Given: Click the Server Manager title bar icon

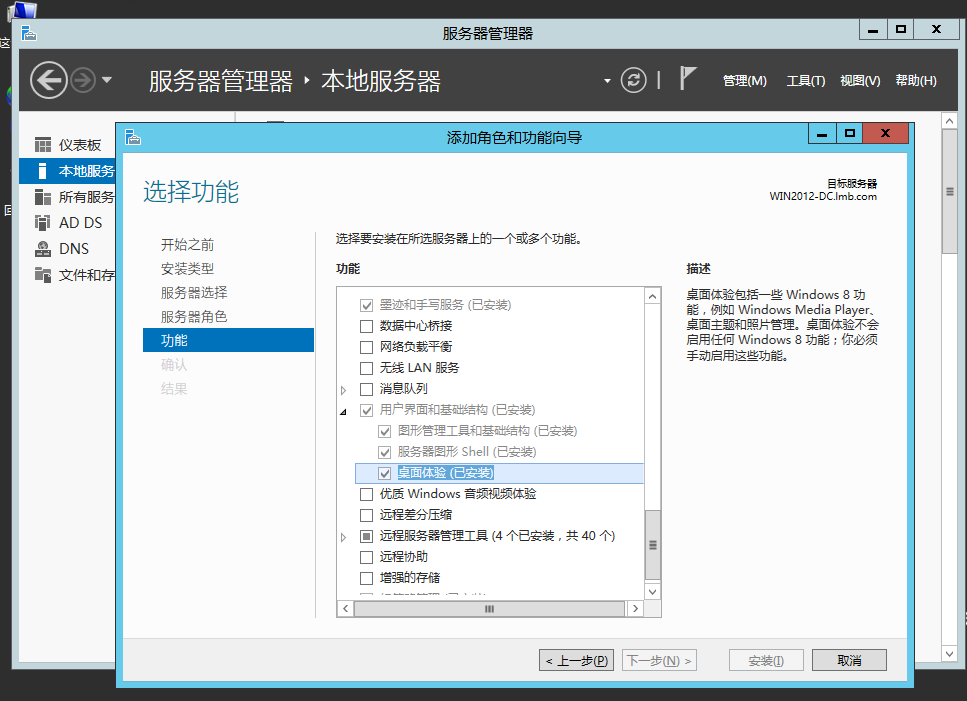Looking at the screenshot, I should (28, 33).
